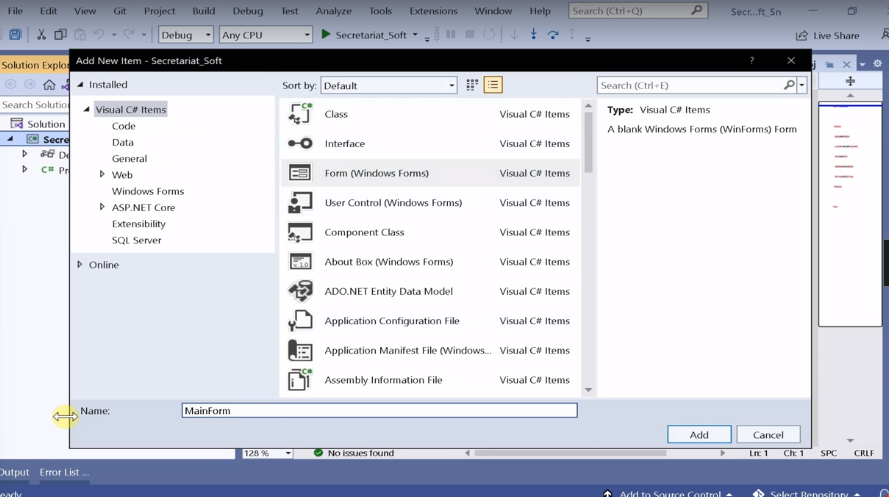The image size is (889, 497).
Task: Select the Assembly Information File icon
Action: pos(299,380)
